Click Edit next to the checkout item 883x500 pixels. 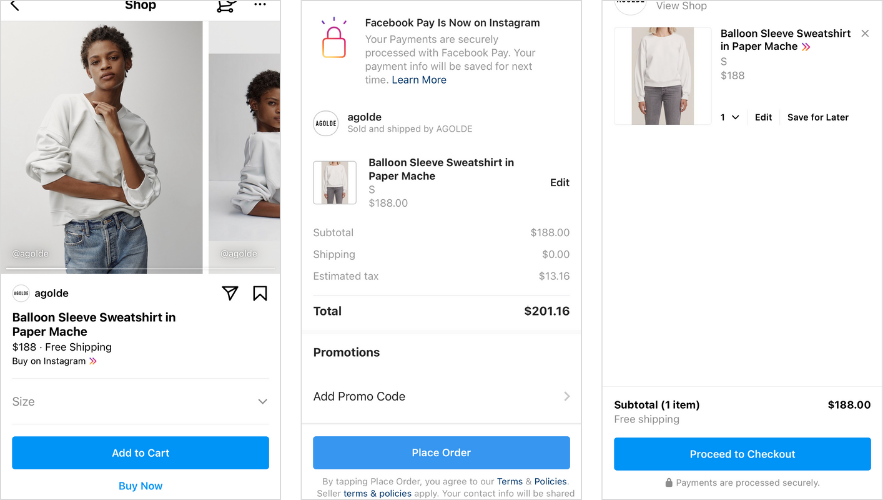tap(559, 182)
